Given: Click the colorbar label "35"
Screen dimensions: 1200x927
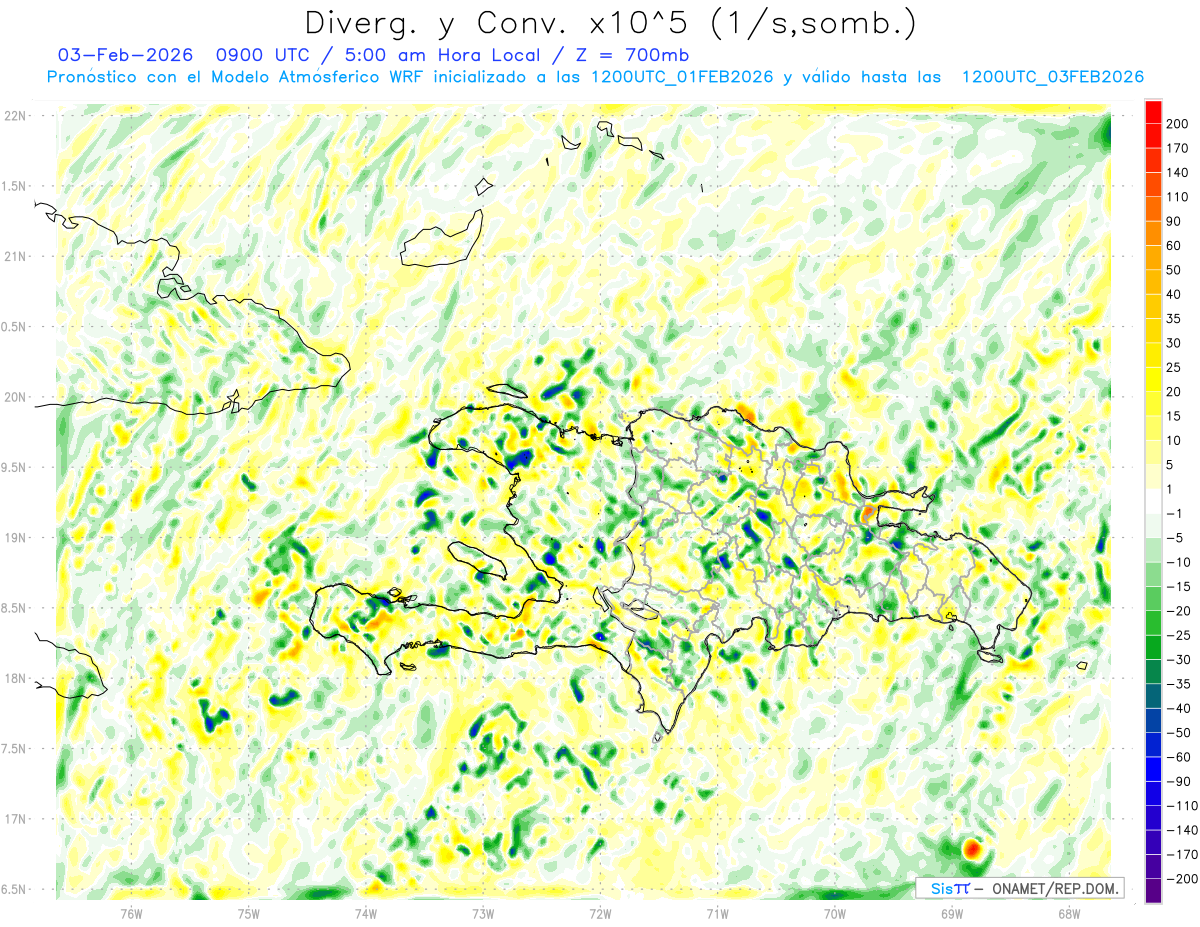Looking at the screenshot, I should tap(1174, 319).
